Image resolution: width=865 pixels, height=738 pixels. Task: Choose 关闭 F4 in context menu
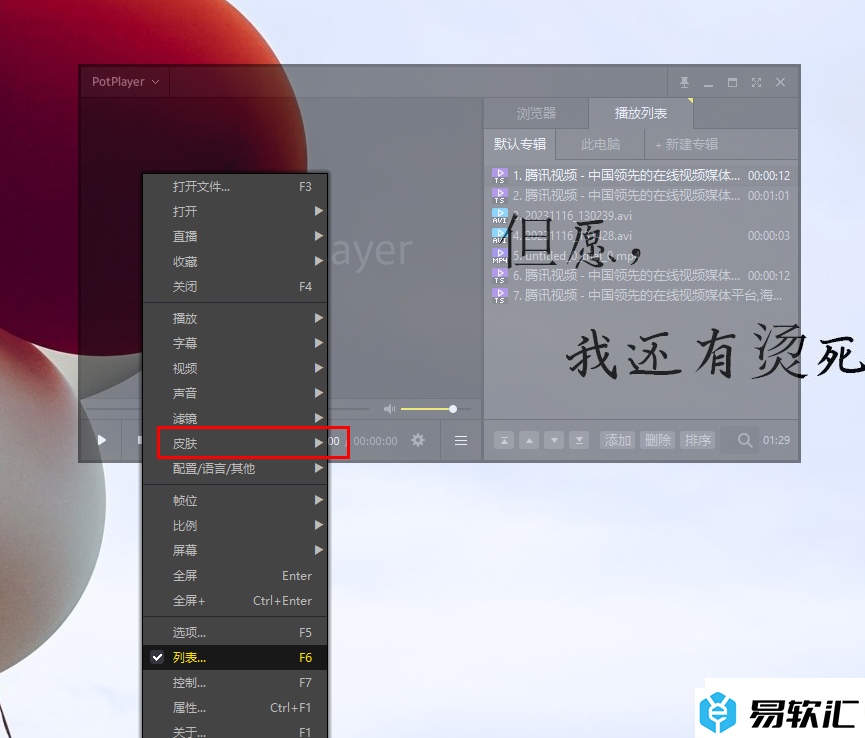point(236,287)
